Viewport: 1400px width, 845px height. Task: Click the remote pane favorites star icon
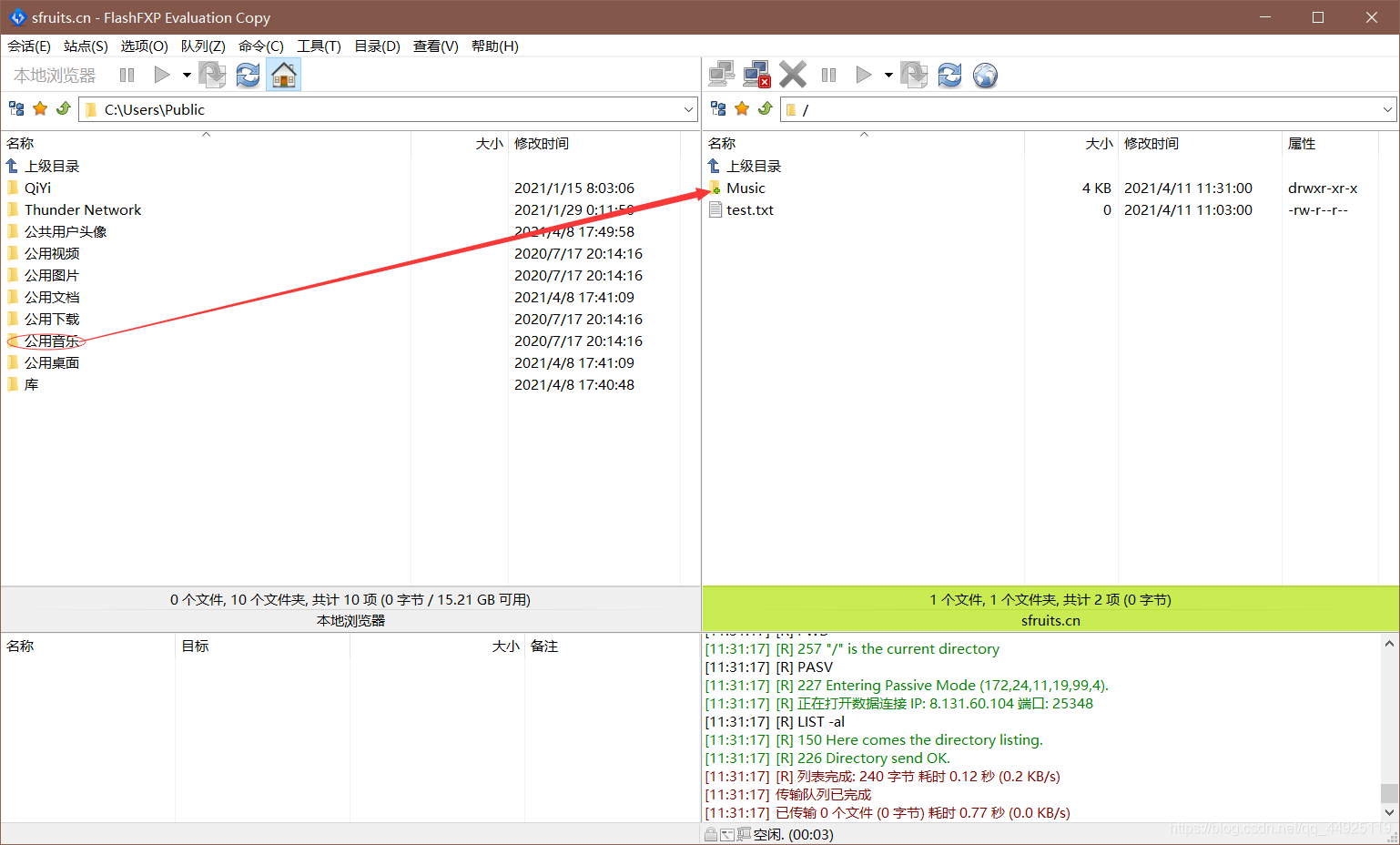(x=742, y=109)
